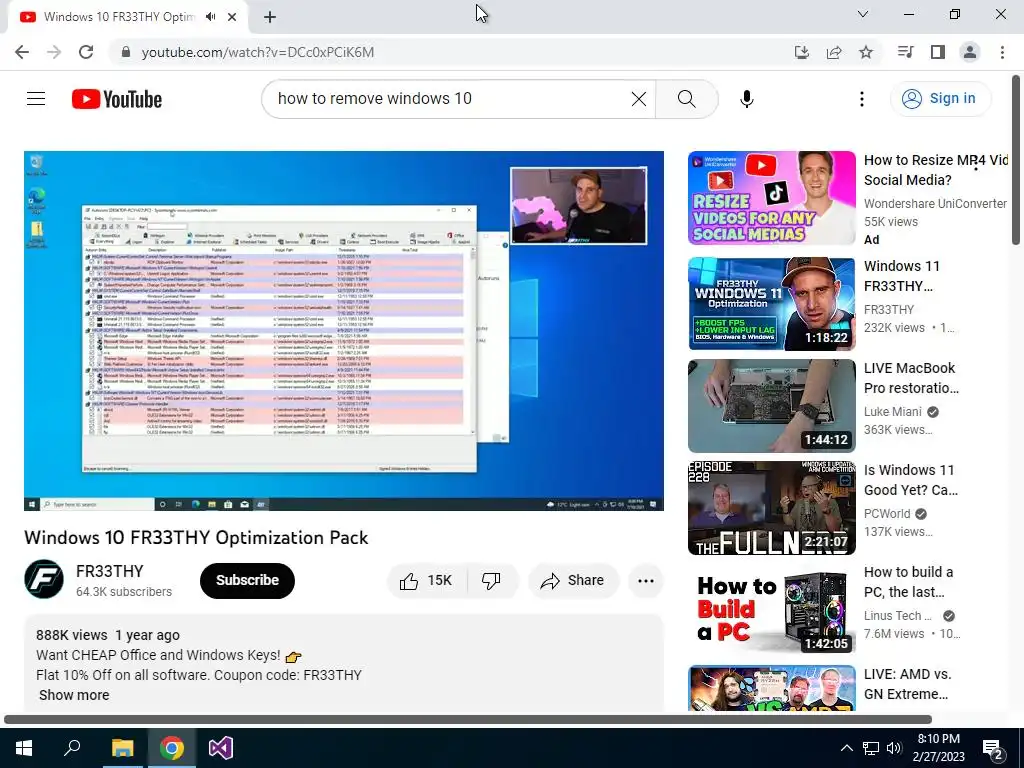The image size is (1024, 768).
Task: Start voice search with microphone icon
Action: tap(746, 99)
